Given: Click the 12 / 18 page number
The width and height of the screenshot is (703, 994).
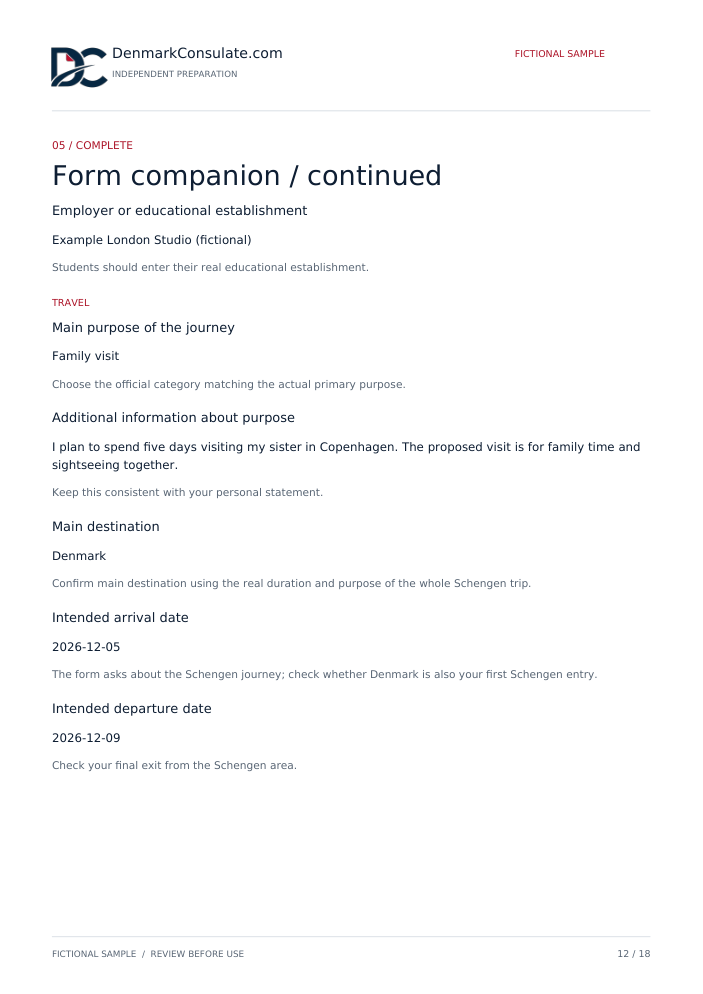Looking at the screenshot, I should tap(634, 954).
